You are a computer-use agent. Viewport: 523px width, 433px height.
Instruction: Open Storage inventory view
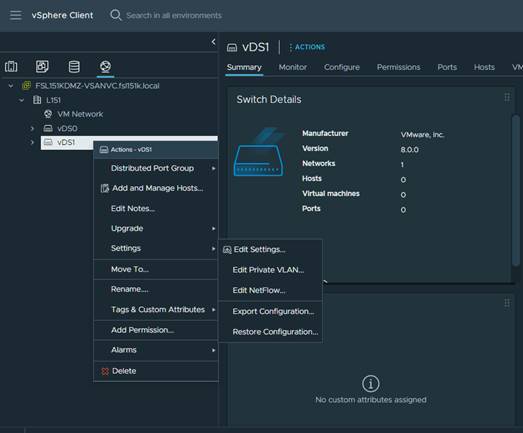click(74, 66)
